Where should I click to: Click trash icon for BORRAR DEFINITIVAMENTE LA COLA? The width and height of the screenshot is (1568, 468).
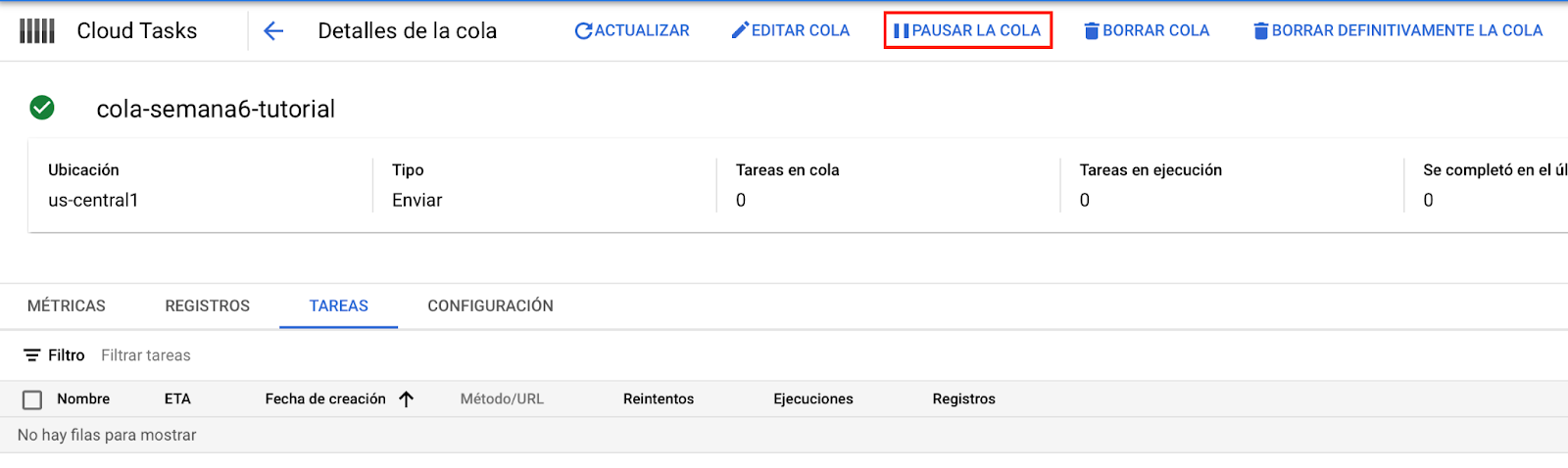(x=1261, y=31)
